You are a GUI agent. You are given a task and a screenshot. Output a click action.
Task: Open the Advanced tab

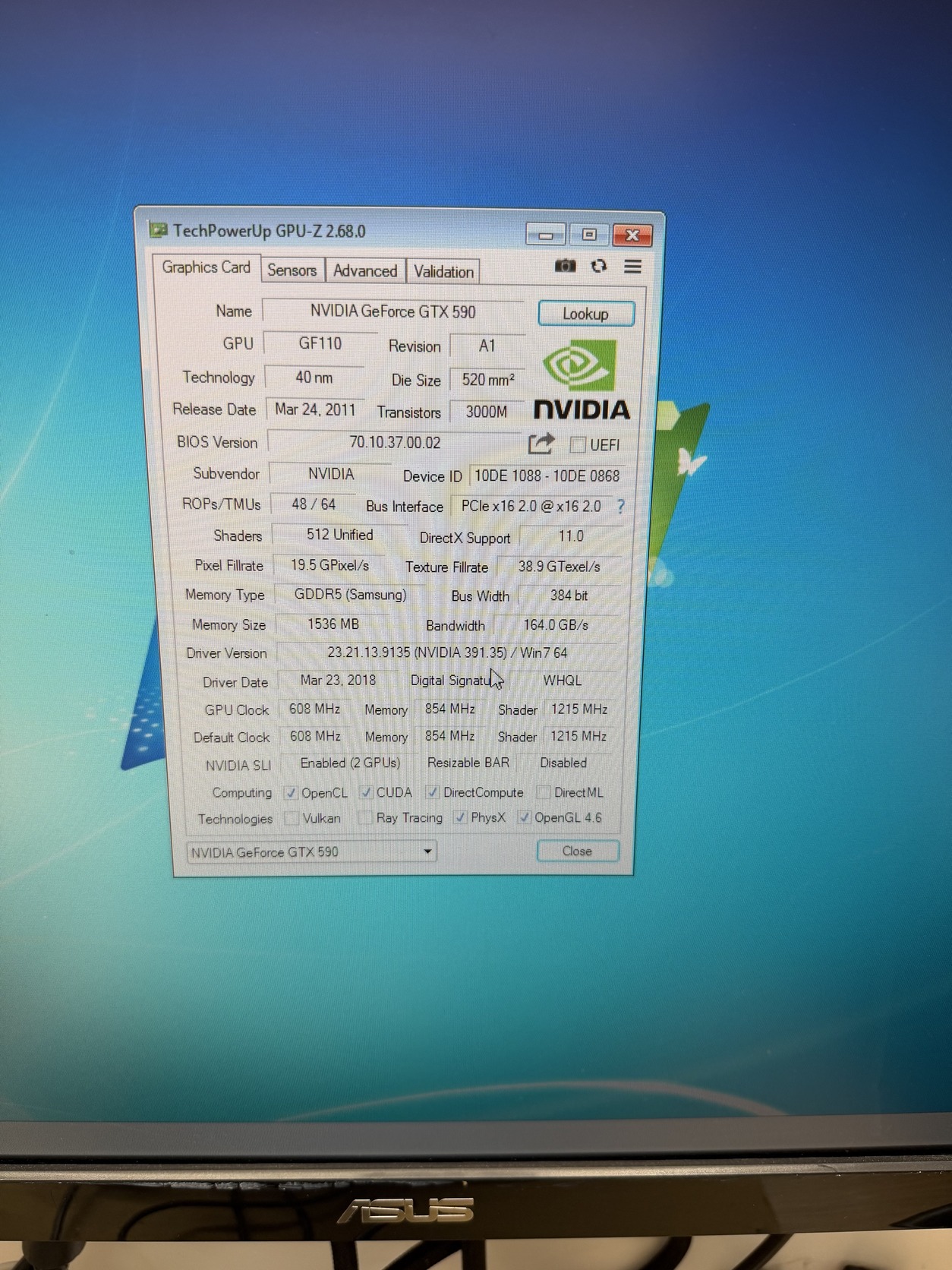[365, 271]
